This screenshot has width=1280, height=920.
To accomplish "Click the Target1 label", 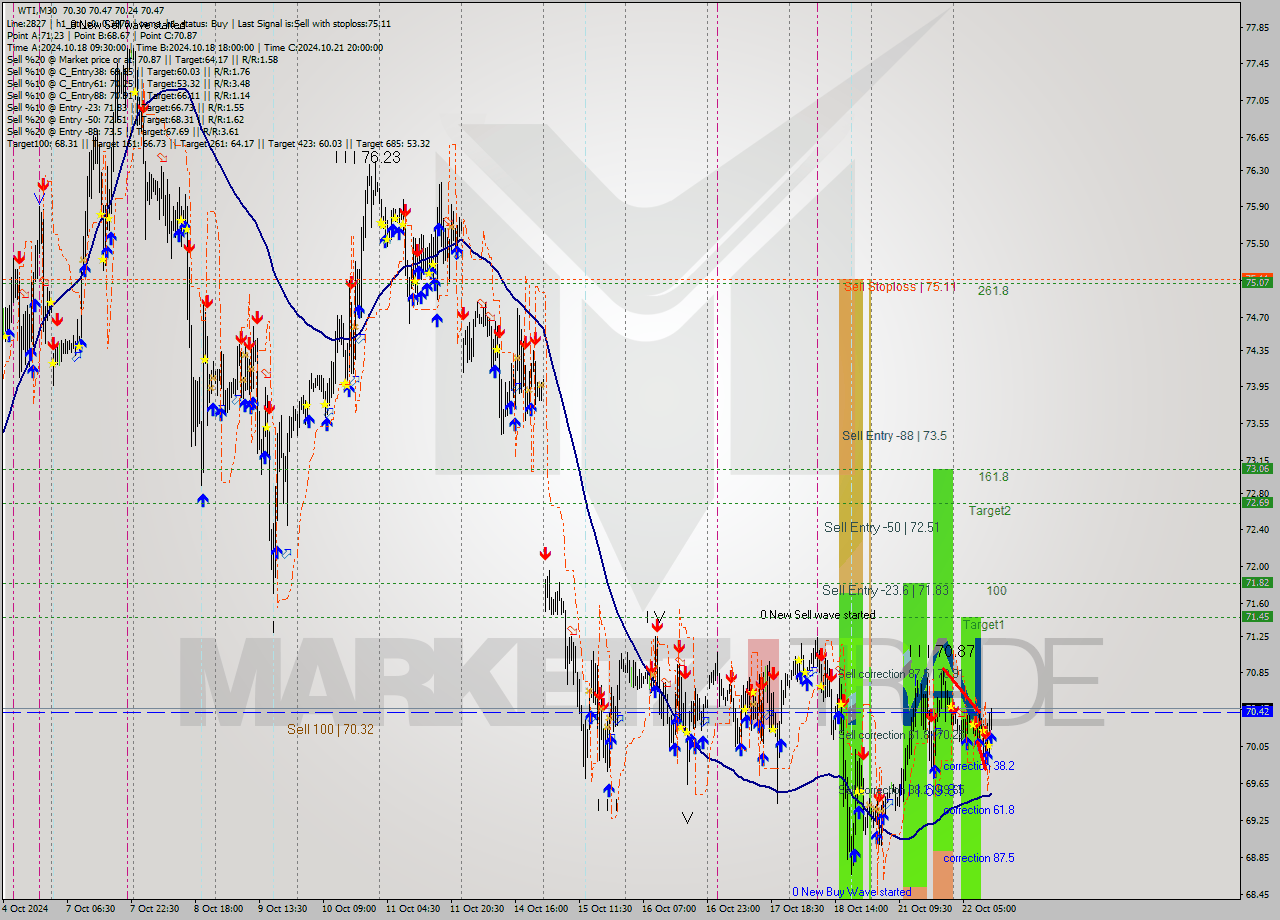I will (x=983, y=625).
